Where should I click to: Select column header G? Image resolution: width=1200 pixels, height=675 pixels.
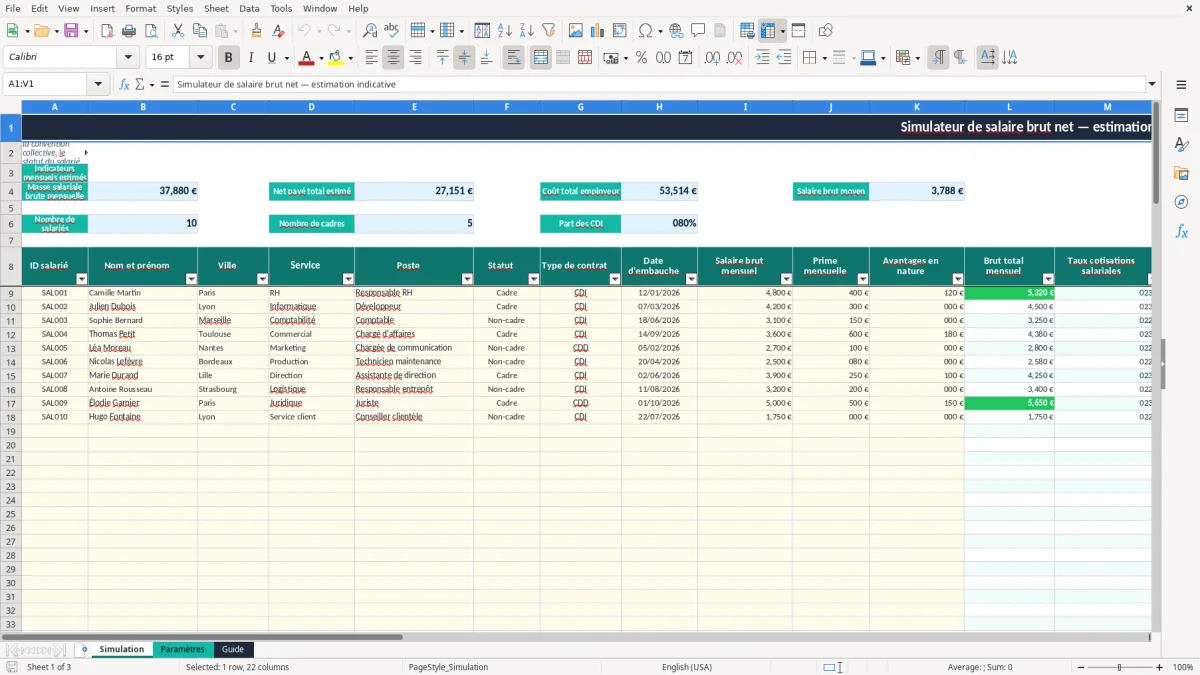pos(581,106)
